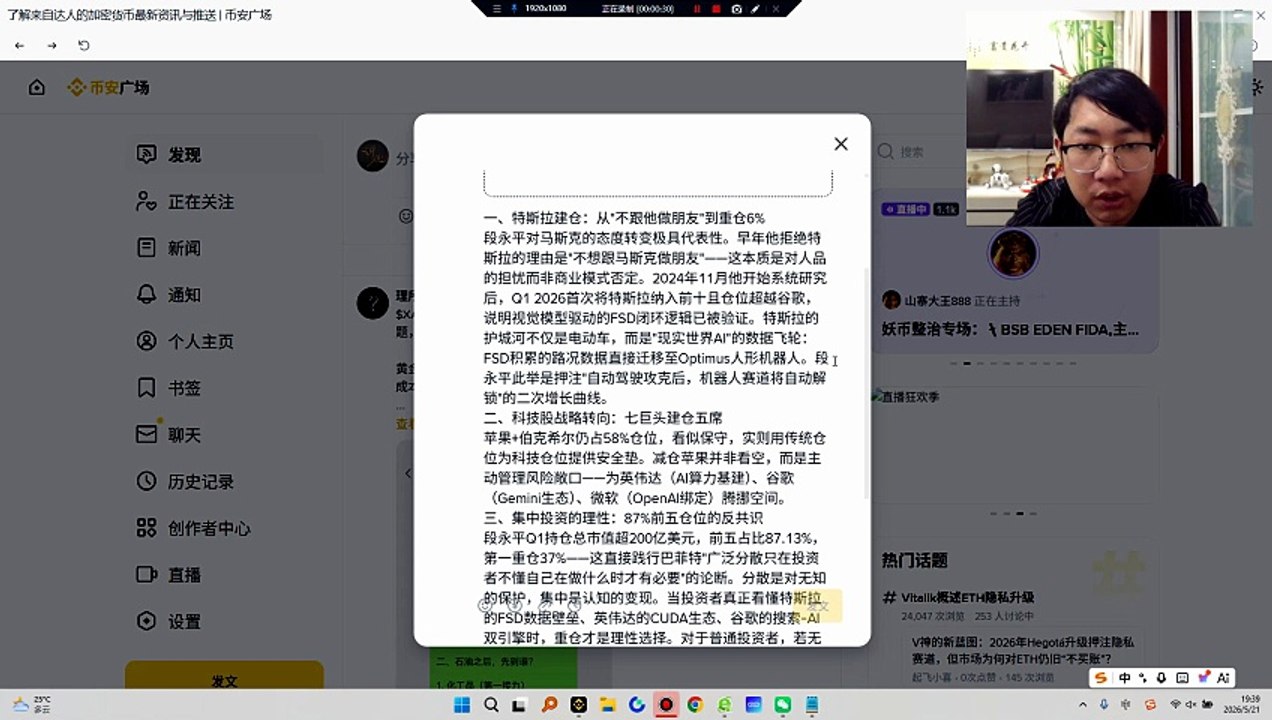Viewport: 1272px width, 720px height.
Task: Go back with browser back arrow
Action: [19, 45]
